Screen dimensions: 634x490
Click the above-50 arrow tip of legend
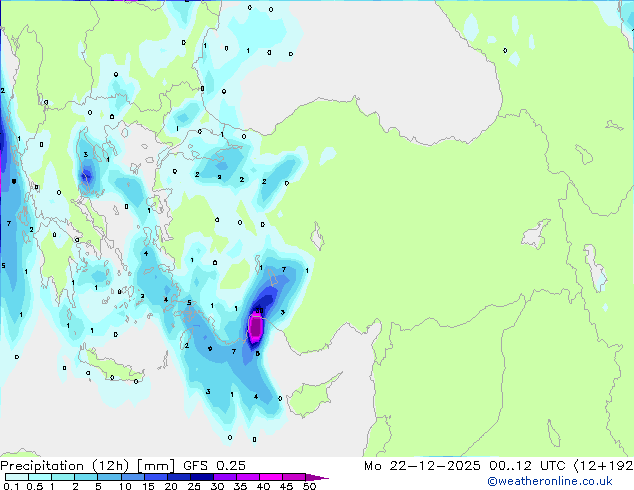point(317,477)
